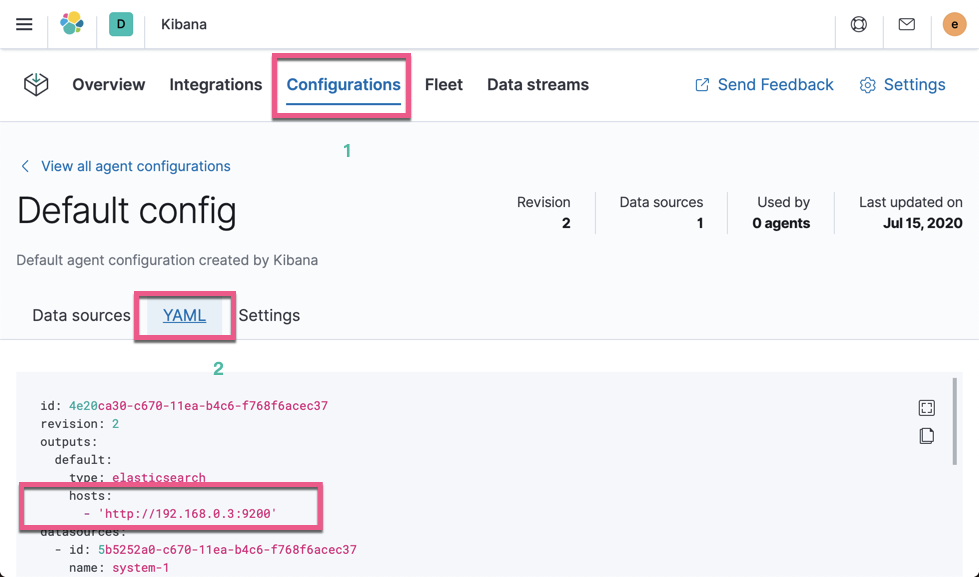The height and width of the screenshot is (577, 979).
Task: Copy the YAML configuration
Action: click(x=926, y=436)
